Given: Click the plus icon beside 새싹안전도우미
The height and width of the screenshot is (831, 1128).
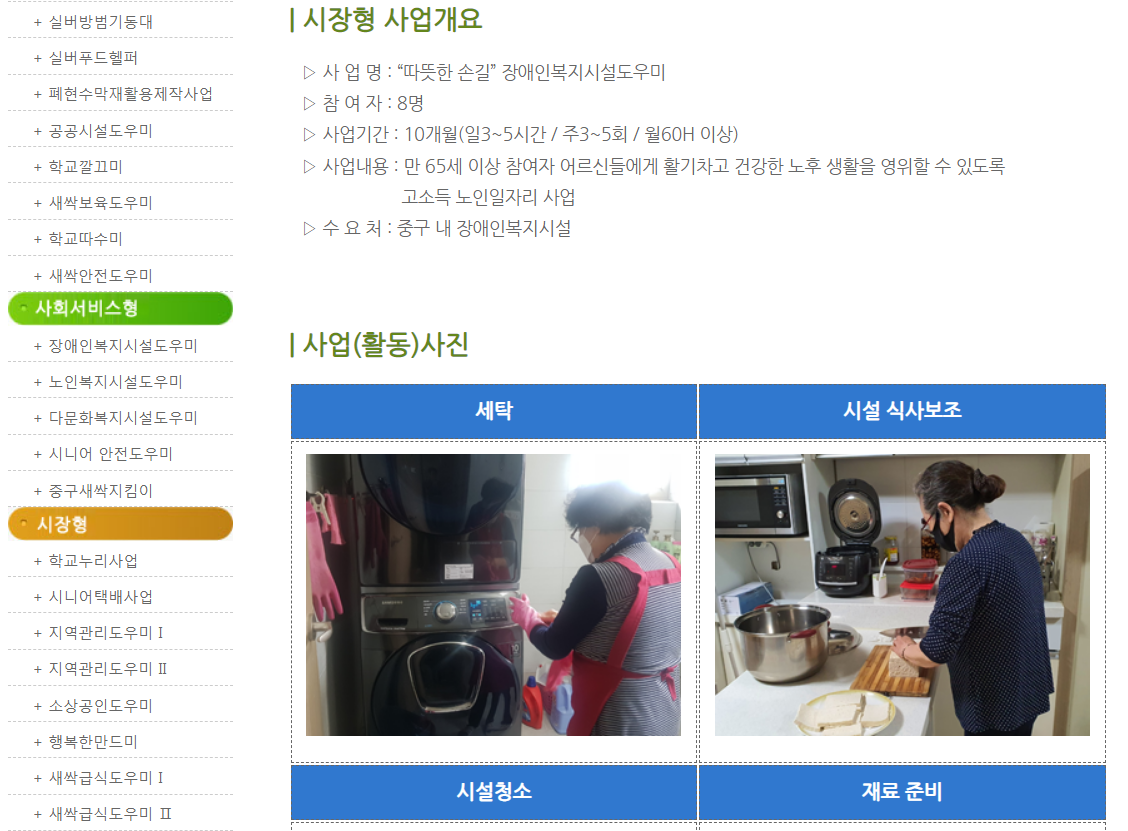Looking at the screenshot, I should tap(37, 276).
